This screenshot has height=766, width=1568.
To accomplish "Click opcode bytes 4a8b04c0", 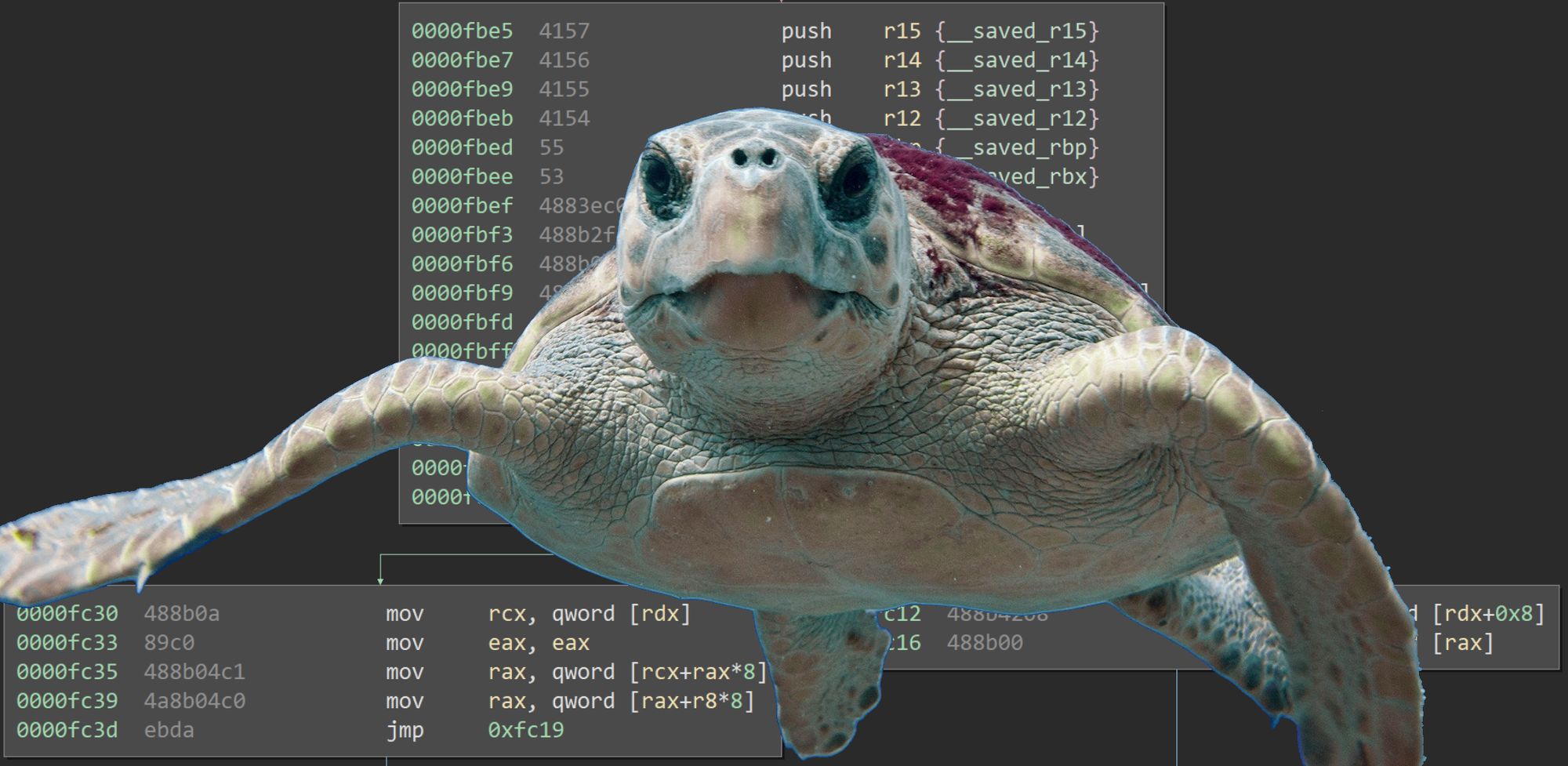I will pos(194,701).
